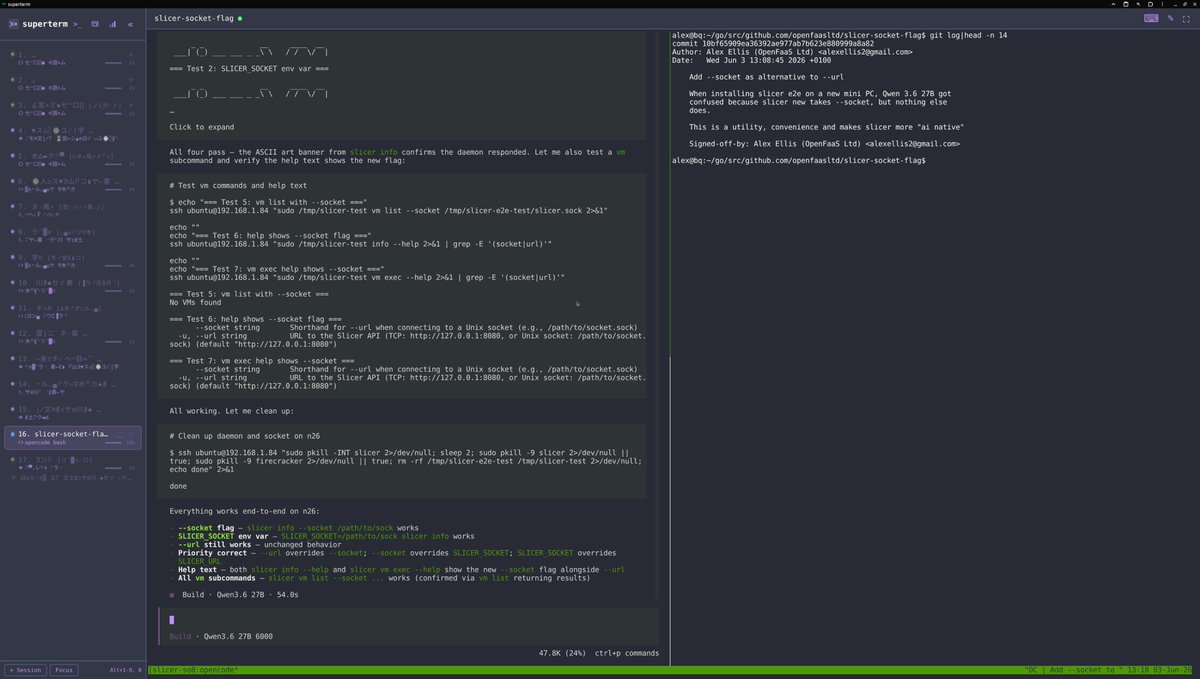Click the 'No VMs found' output line

tap(194, 302)
